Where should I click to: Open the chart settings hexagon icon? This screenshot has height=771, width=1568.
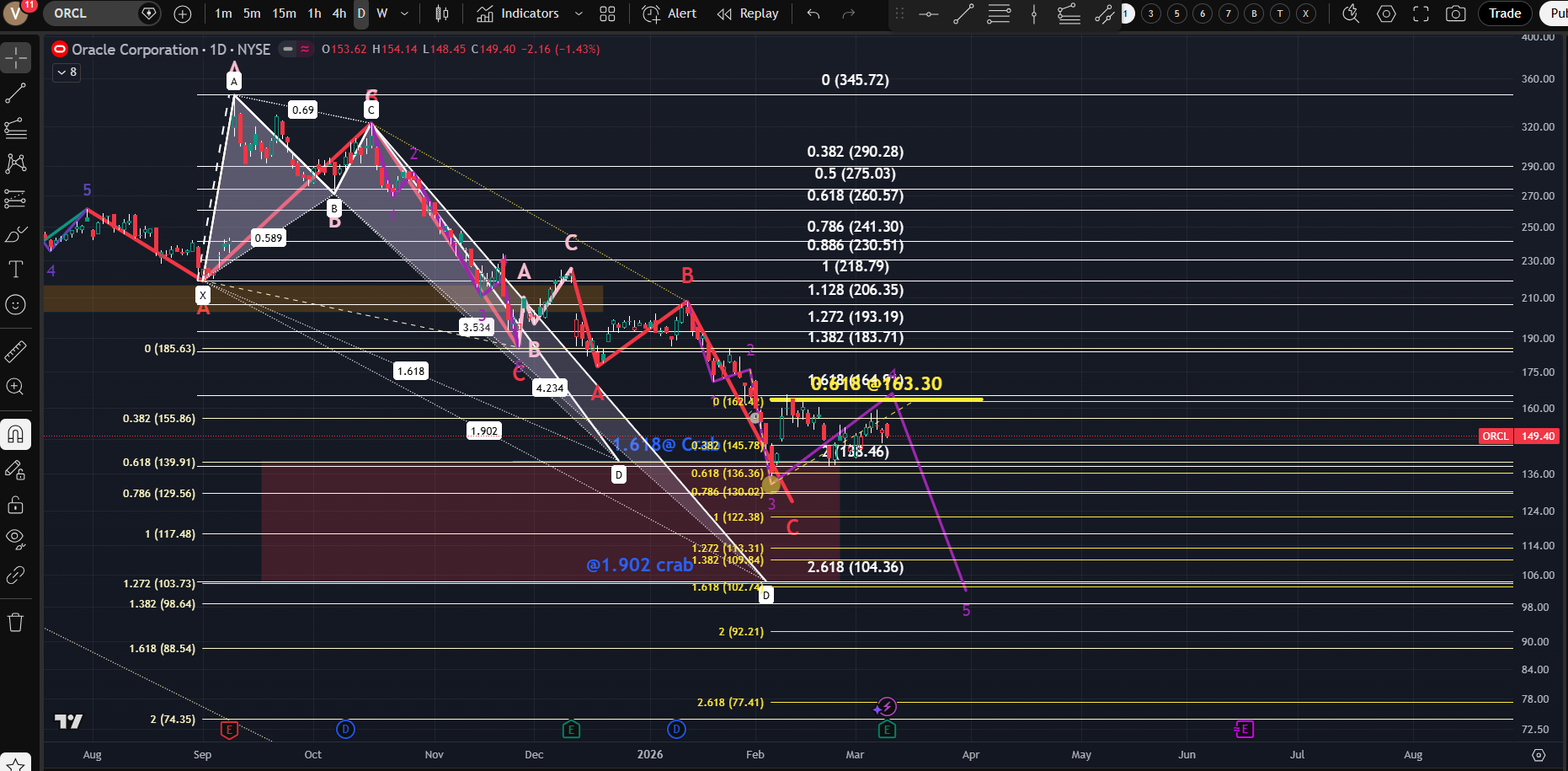[x=1386, y=13]
